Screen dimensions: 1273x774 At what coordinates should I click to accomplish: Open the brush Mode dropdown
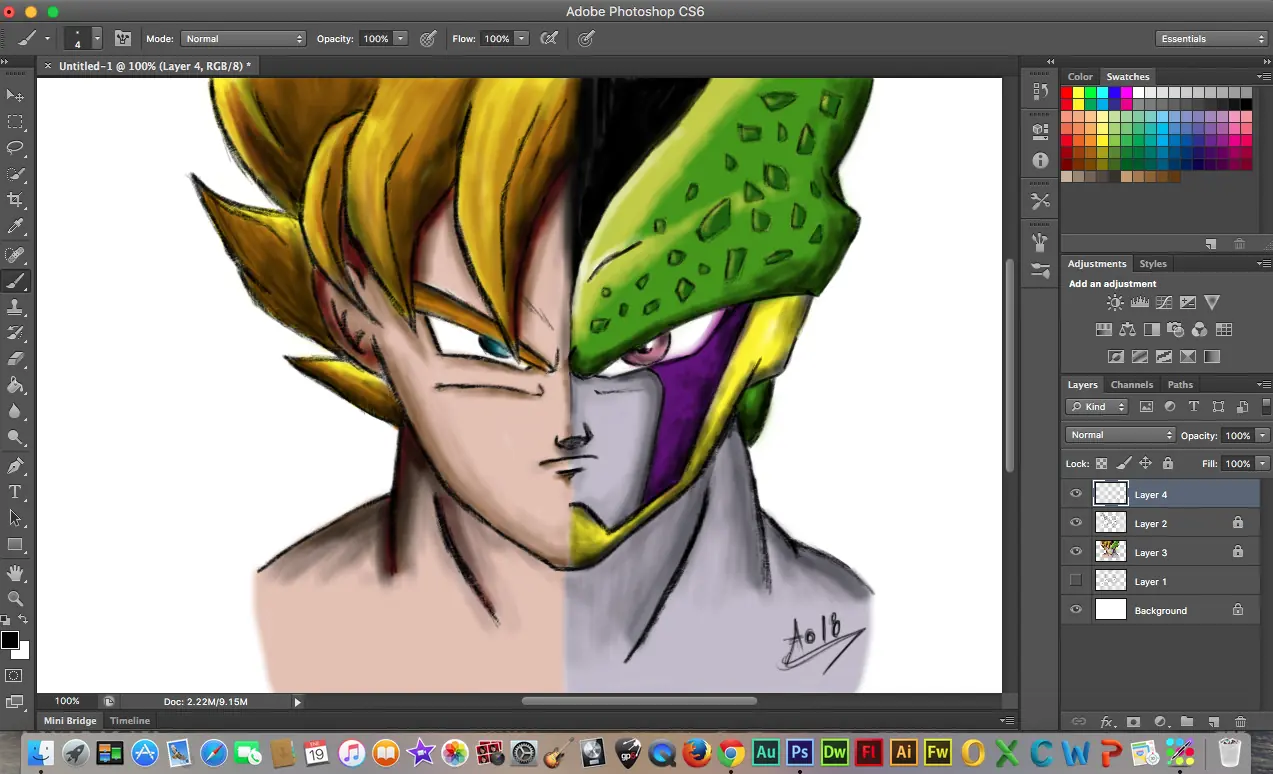243,38
